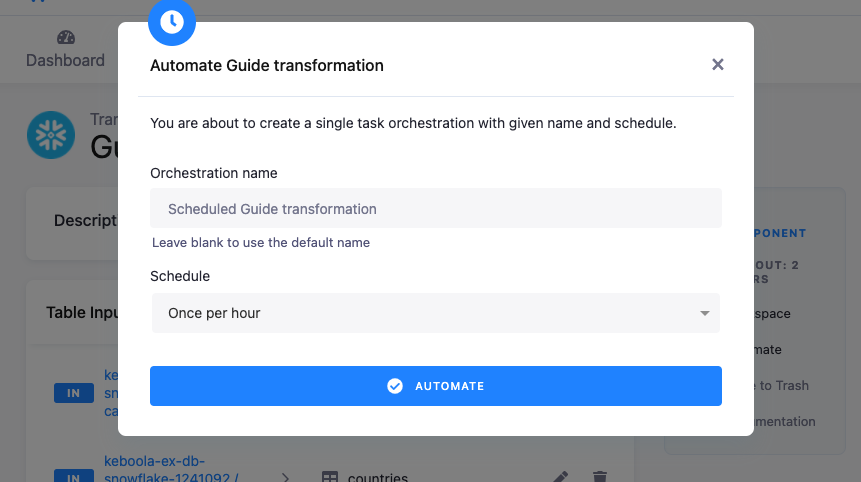Click the Table Input section header
This screenshot has height=482, width=861.
82,313
